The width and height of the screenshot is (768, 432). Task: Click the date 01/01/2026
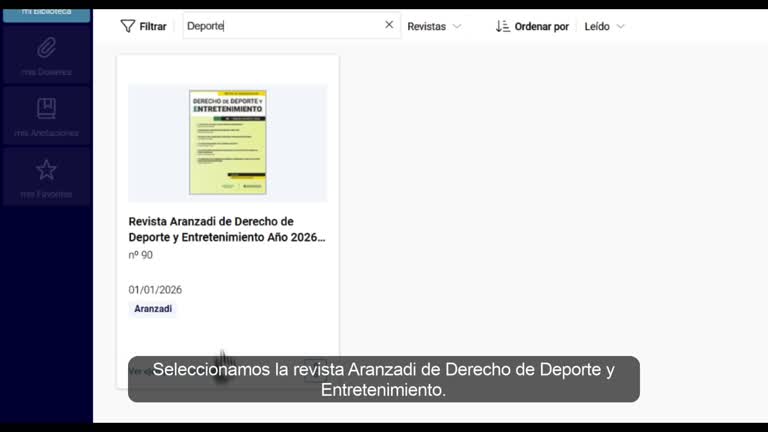point(155,290)
